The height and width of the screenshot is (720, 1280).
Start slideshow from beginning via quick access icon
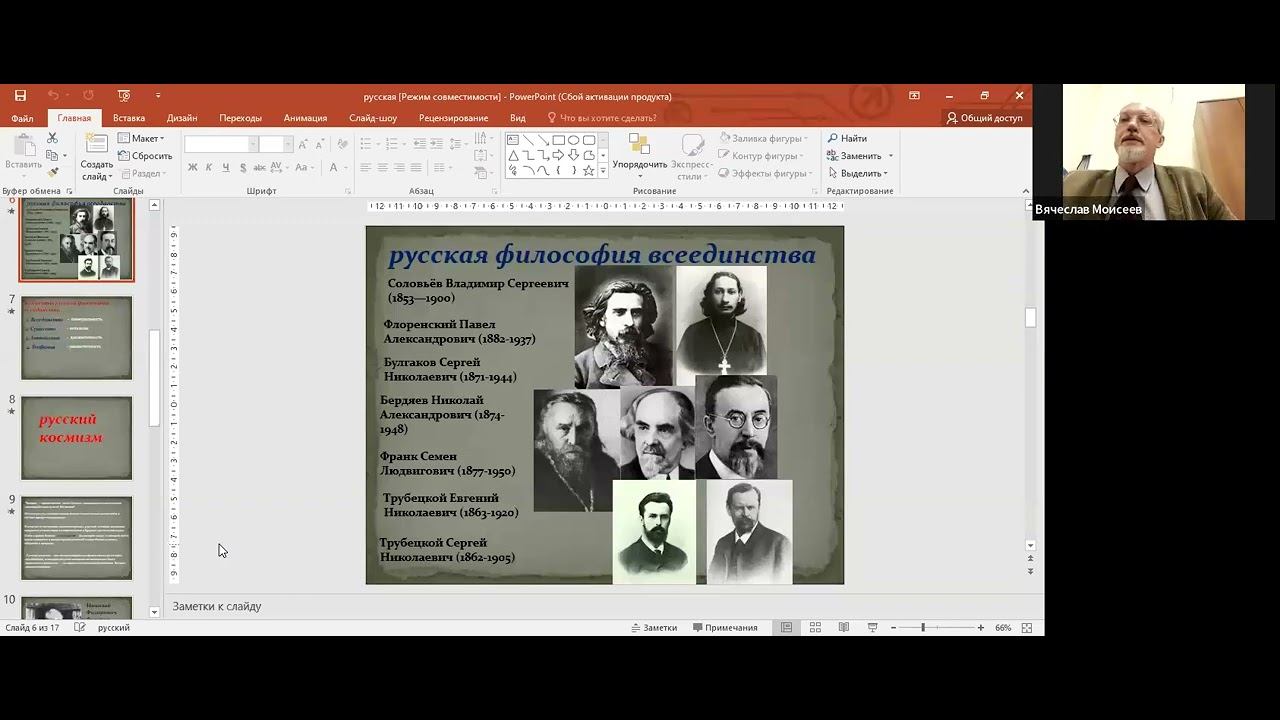pos(124,96)
